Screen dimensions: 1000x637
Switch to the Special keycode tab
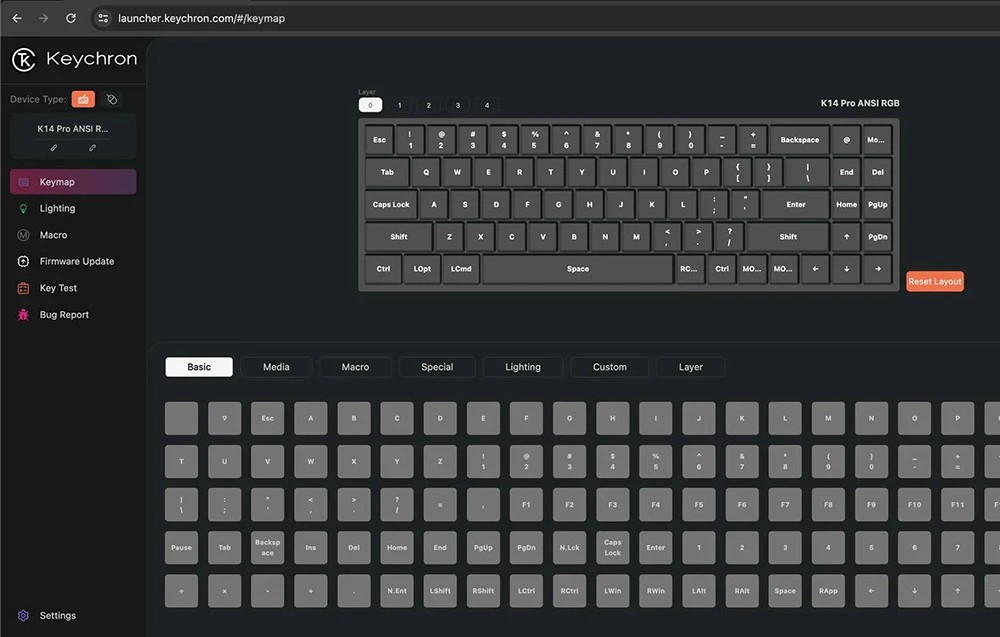(437, 367)
